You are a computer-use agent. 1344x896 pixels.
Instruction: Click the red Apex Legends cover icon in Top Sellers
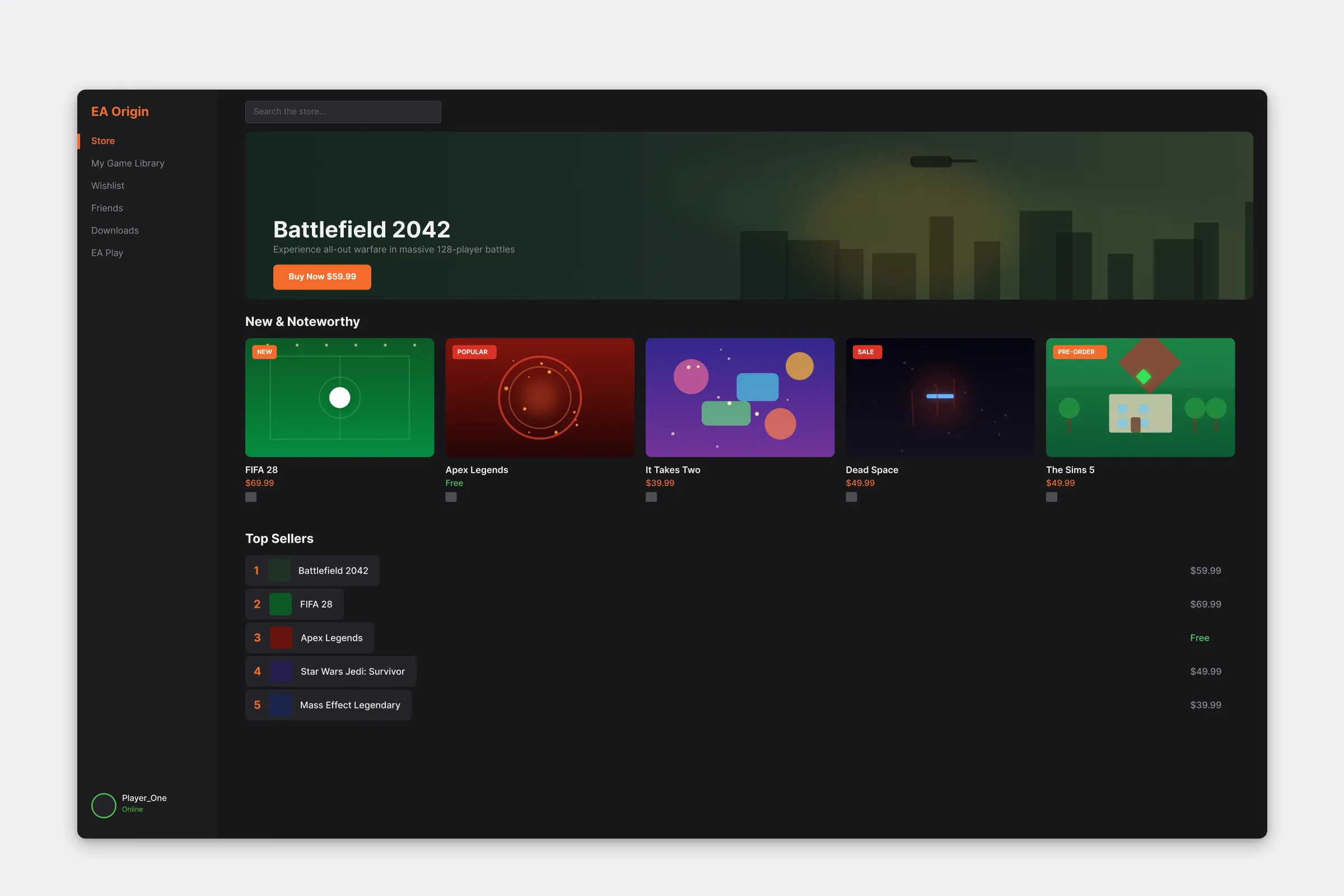tap(281, 638)
